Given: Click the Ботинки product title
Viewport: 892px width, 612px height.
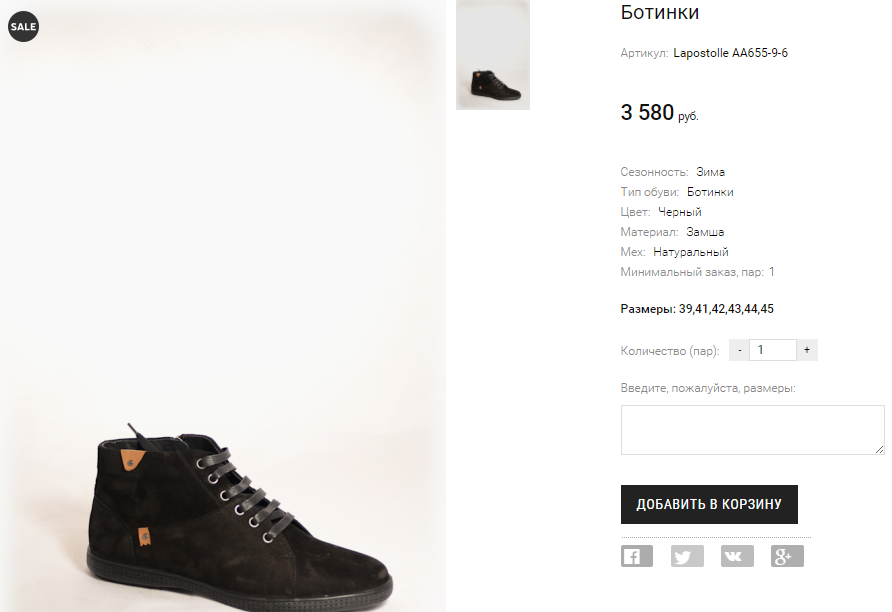Looking at the screenshot, I should click(x=659, y=13).
